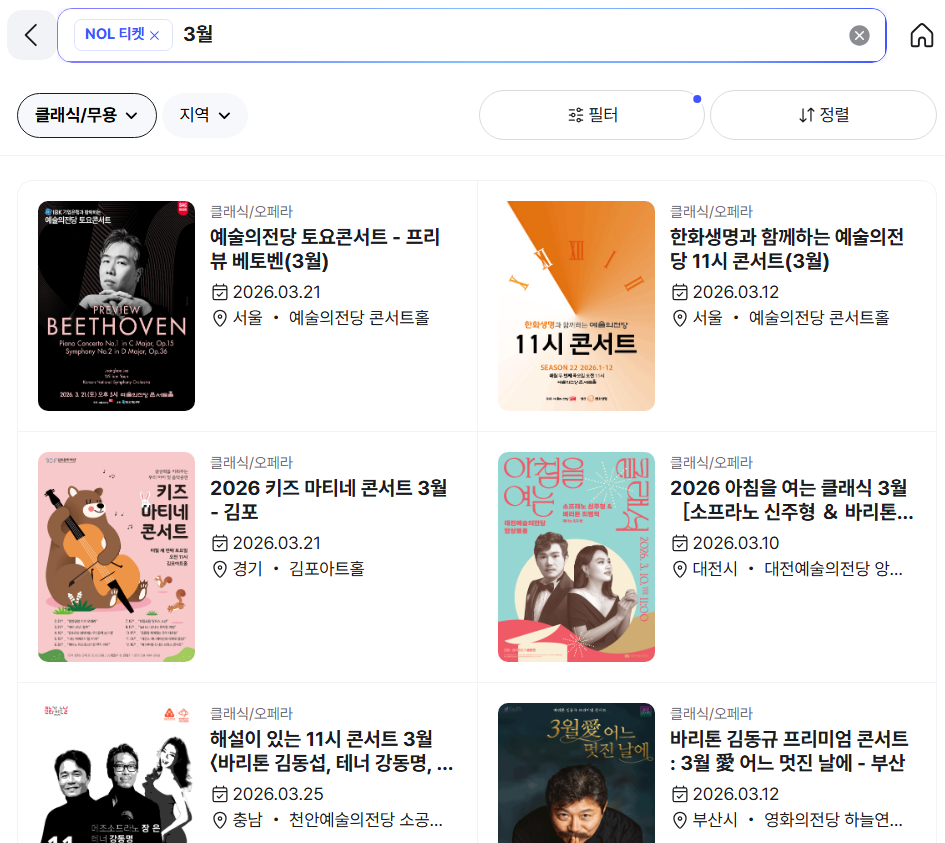Open 3월 愛 어느 멋진 날에 poster
945x843 pixels.
click(x=576, y=773)
